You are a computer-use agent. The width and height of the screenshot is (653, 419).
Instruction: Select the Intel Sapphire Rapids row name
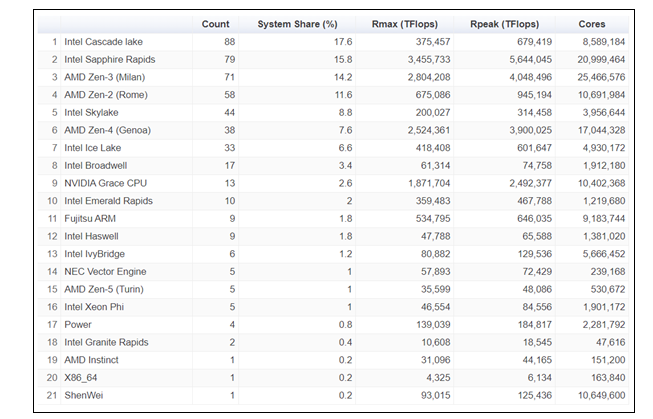point(110,60)
